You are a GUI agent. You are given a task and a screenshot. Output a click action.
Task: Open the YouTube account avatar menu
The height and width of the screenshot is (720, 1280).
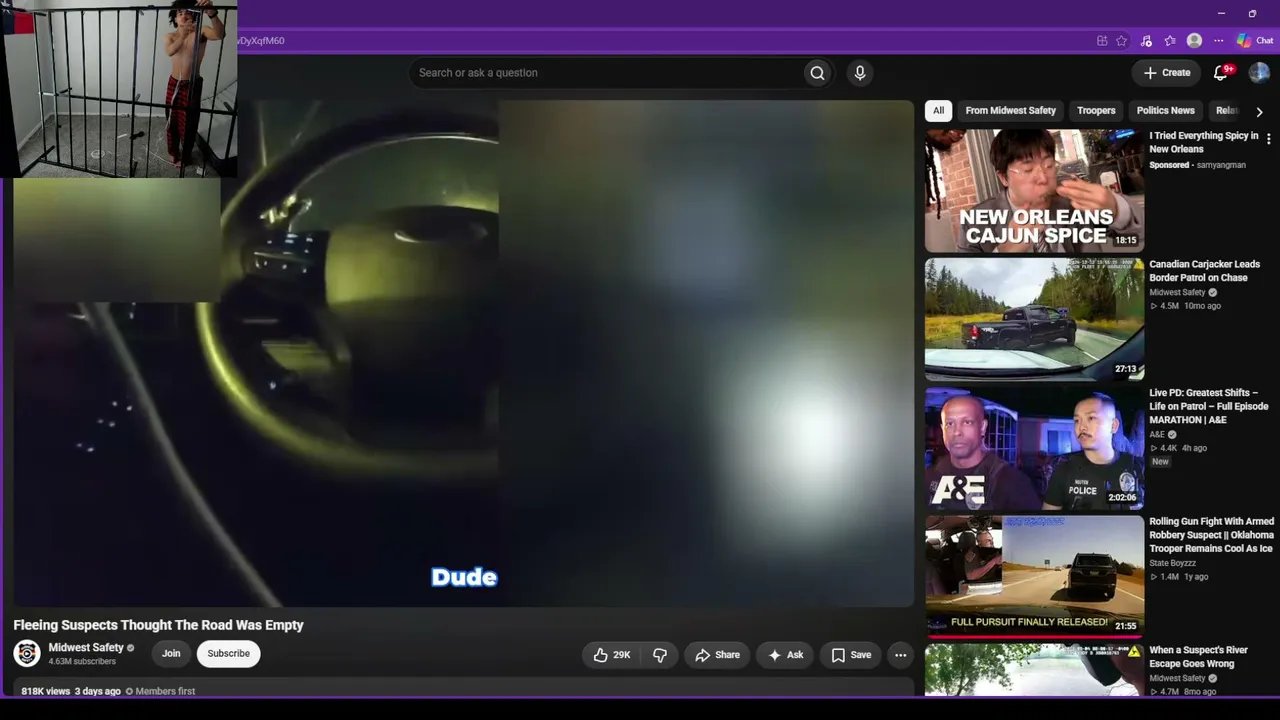pyautogui.click(x=1258, y=73)
